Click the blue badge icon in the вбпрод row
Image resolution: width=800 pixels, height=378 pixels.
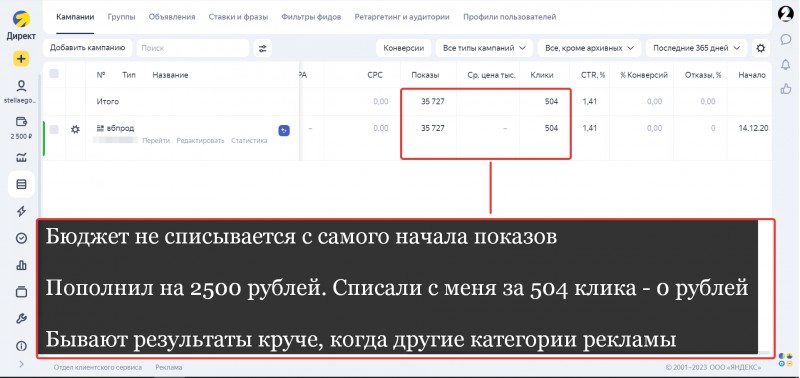click(x=284, y=131)
